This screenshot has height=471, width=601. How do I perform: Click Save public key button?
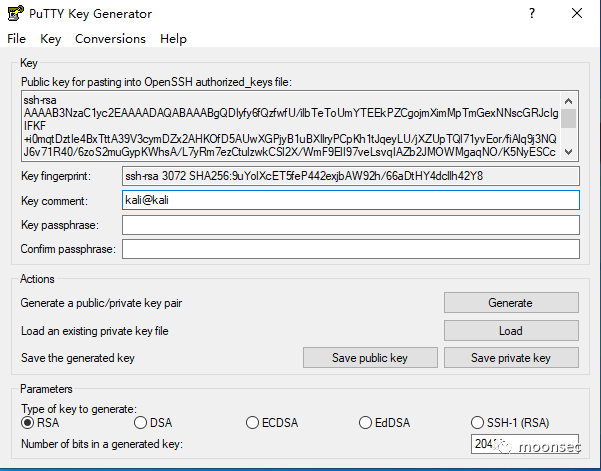(x=370, y=358)
